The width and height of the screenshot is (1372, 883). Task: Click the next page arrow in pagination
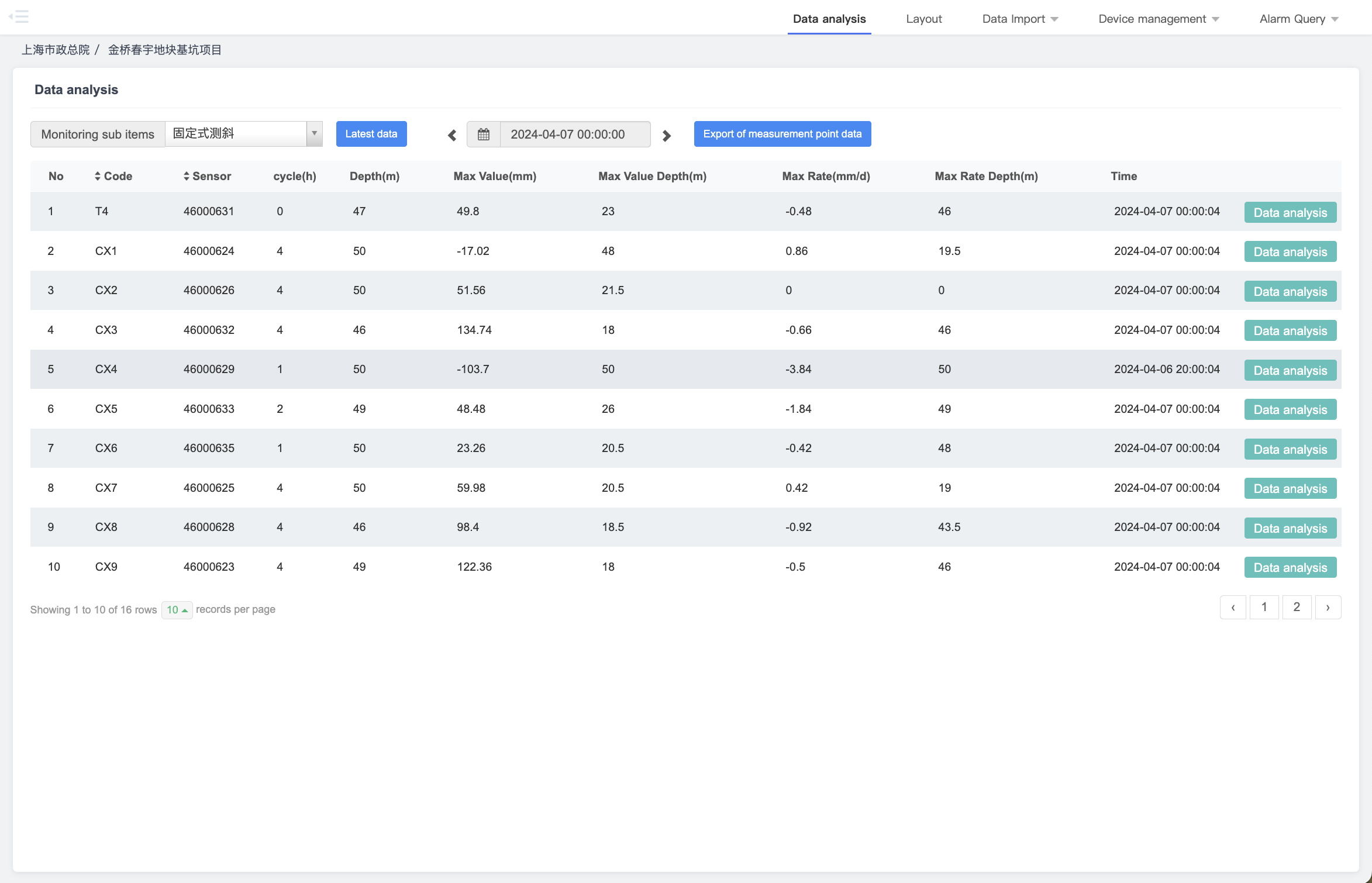coord(1328,607)
